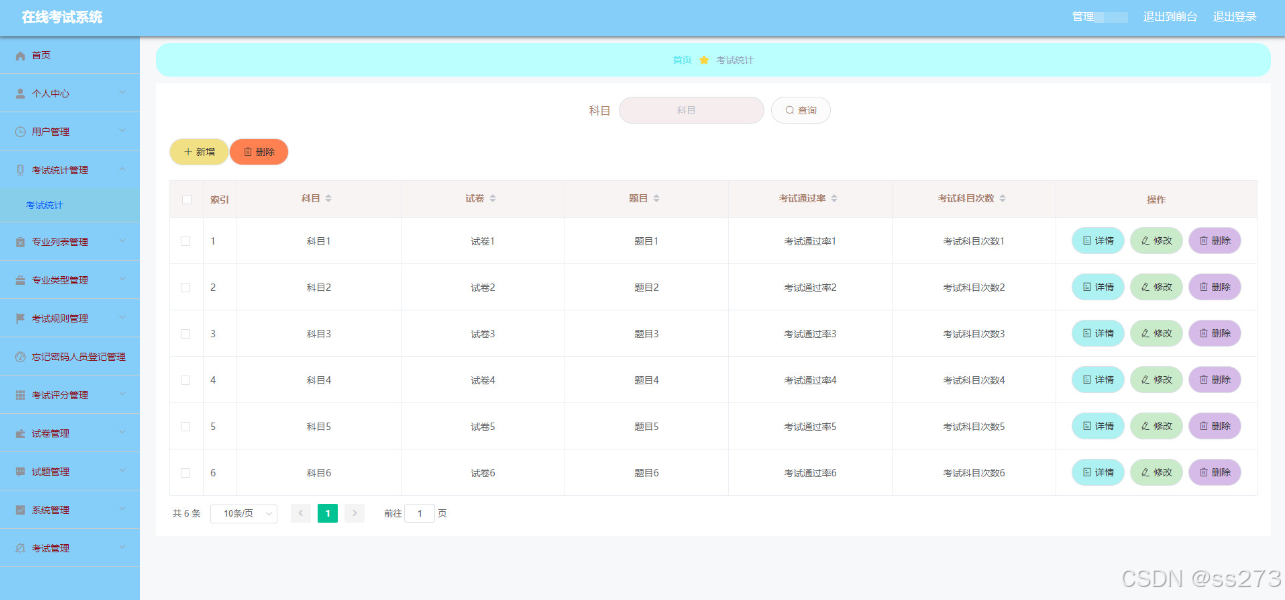Click the icon beside 考试管理
The image size is (1285, 600).
click(20, 548)
